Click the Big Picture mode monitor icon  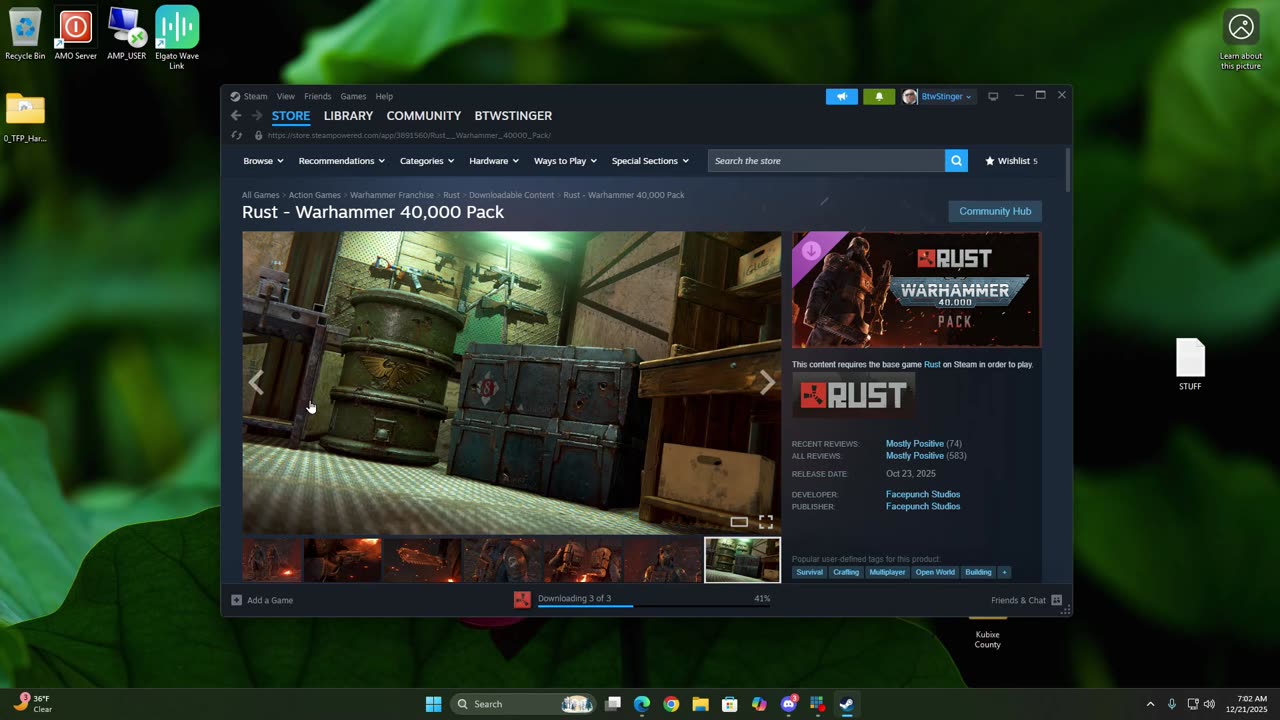[993, 96]
